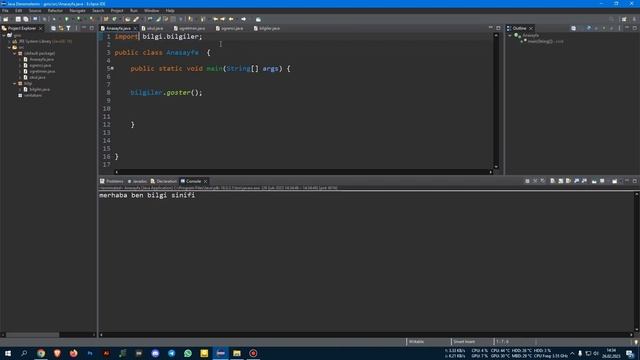Click the editor vertical scrollbar
The width and height of the screenshot is (640, 360).
pyautogui.click(x=496, y=101)
